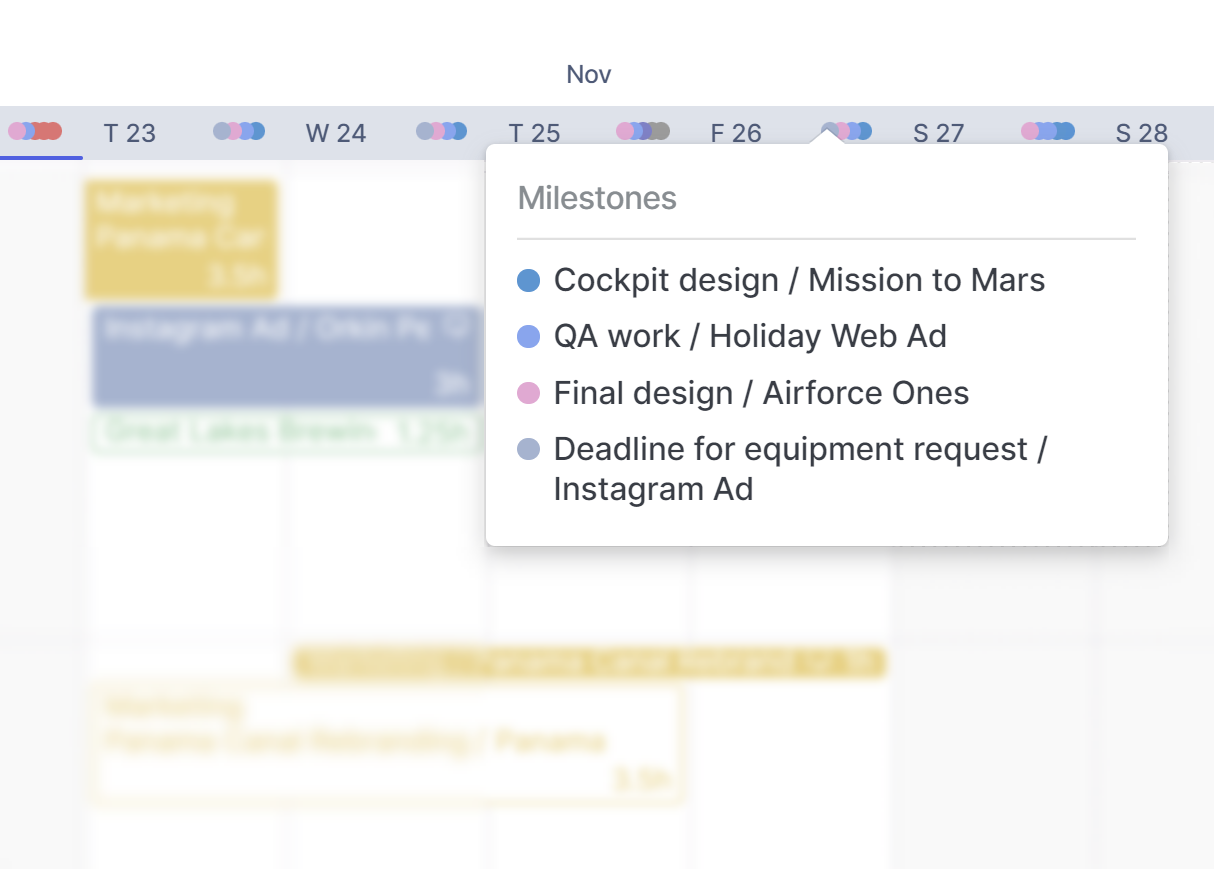Image resolution: width=1214 pixels, height=869 pixels.
Task: Select the S 28 day header
Action: coord(1140,131)
